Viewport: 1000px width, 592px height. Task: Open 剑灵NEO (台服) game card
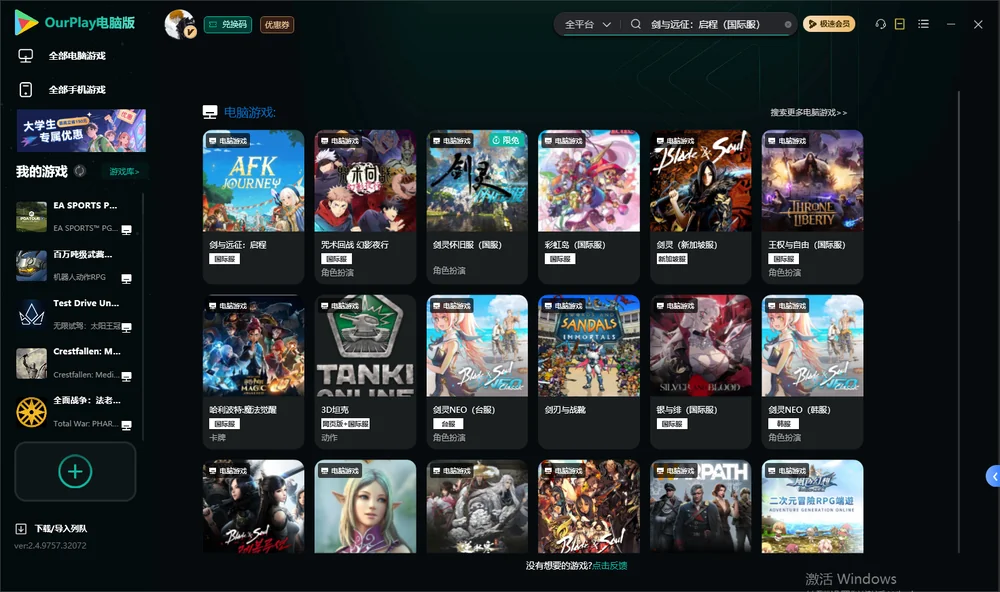(477, 372)
